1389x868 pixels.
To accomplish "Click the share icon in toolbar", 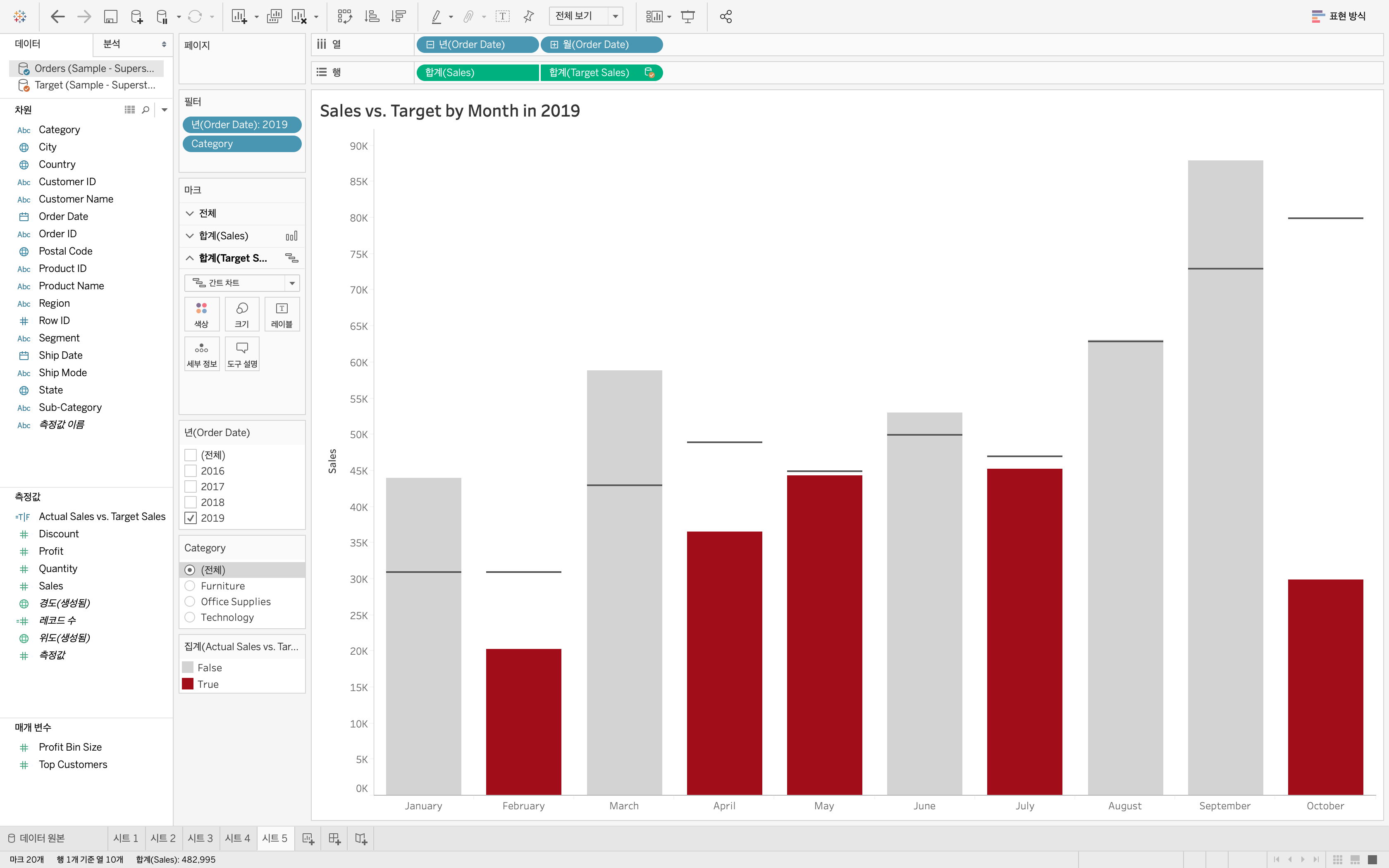I will point(726,17).
